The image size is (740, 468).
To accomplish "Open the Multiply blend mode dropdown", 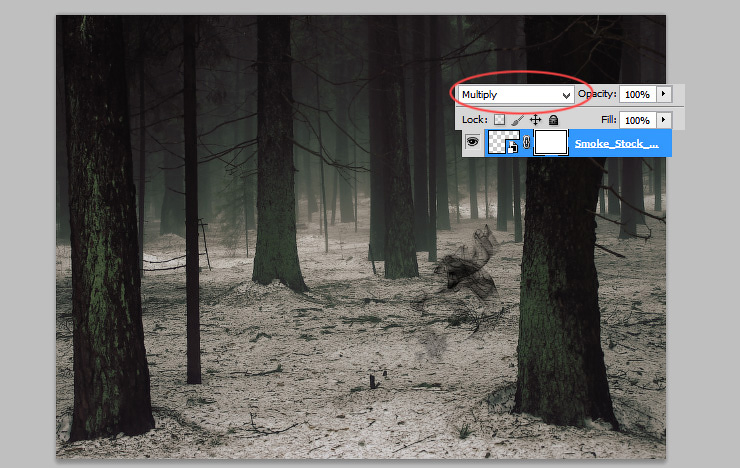I will (516, 94).
